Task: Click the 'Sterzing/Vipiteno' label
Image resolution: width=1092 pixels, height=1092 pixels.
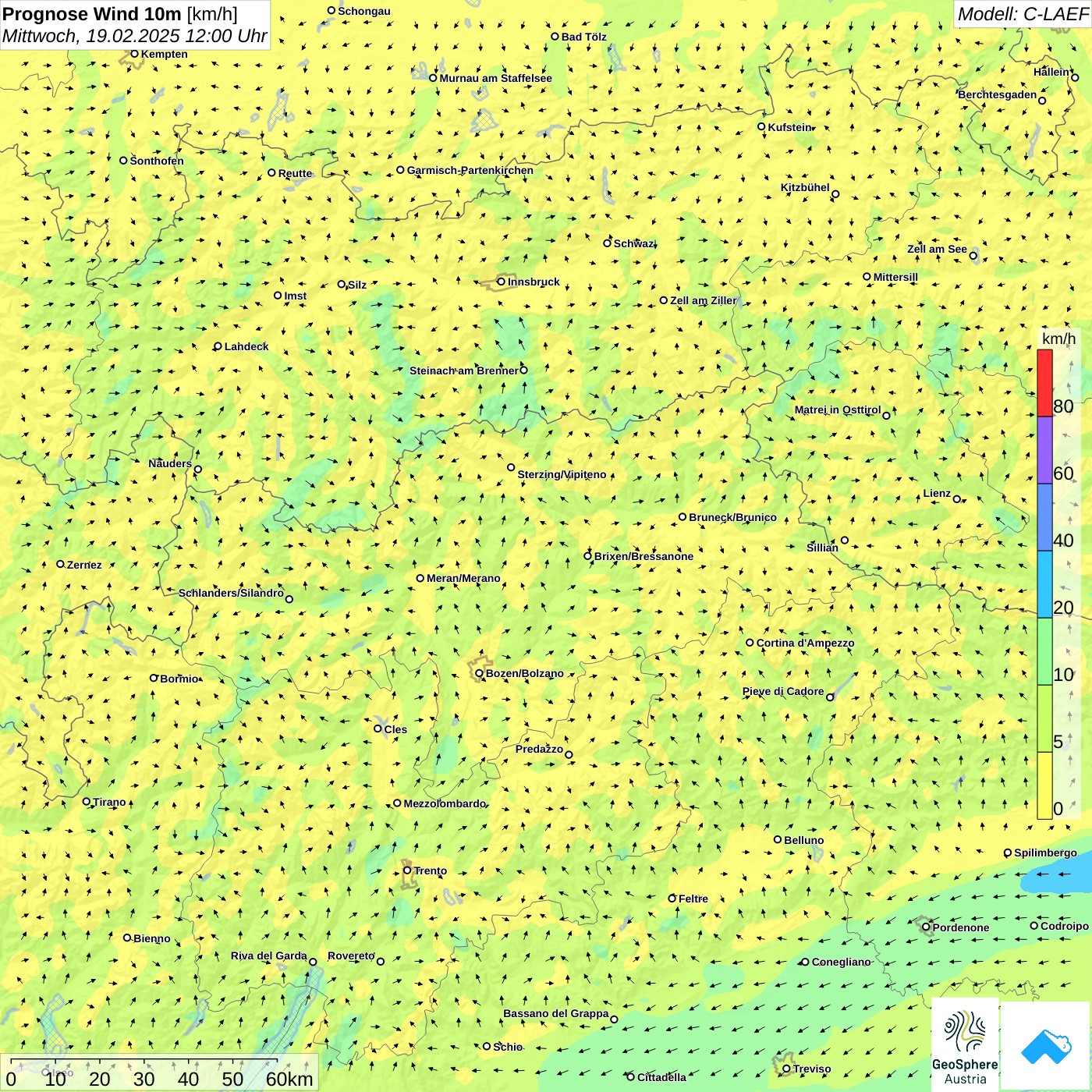Action: (562, 474)
